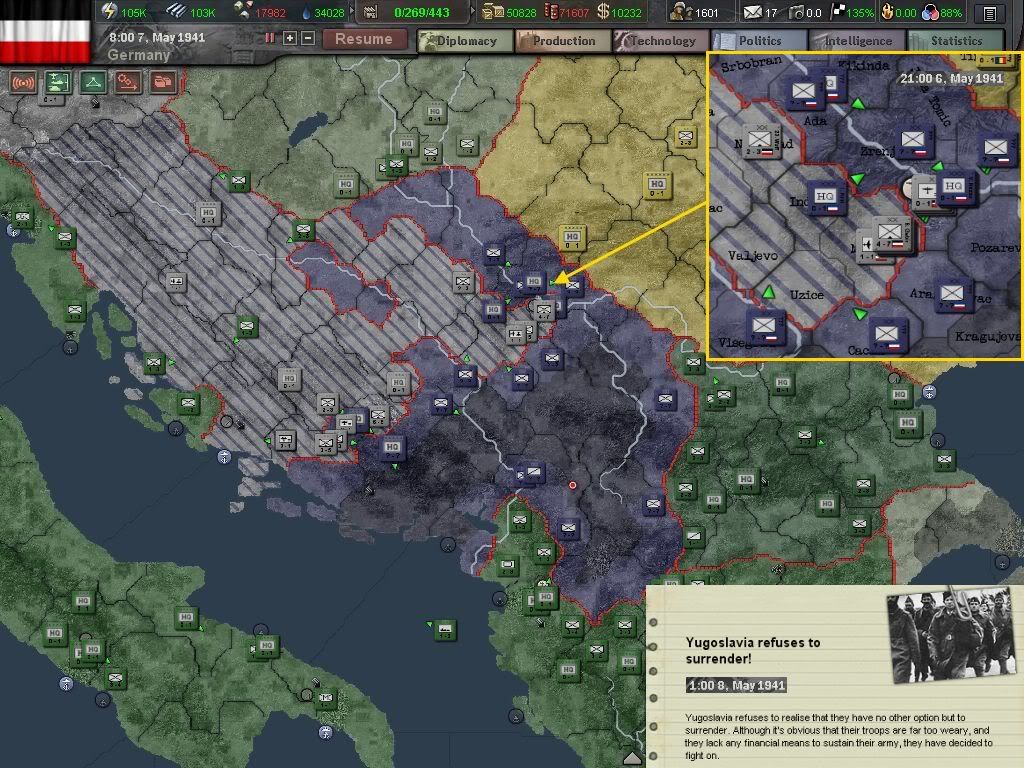Open the main menu button at top right
Viewport: 1024px width, 768px height.
pyautogui.click(x=989, y=12)
